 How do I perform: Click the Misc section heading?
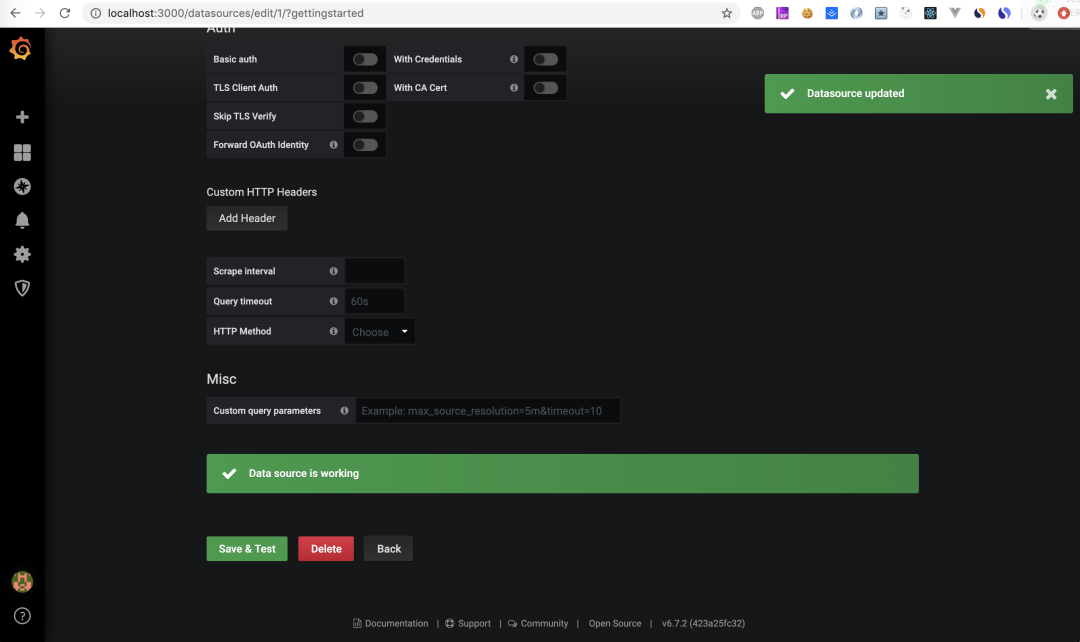tap(221, 379)
